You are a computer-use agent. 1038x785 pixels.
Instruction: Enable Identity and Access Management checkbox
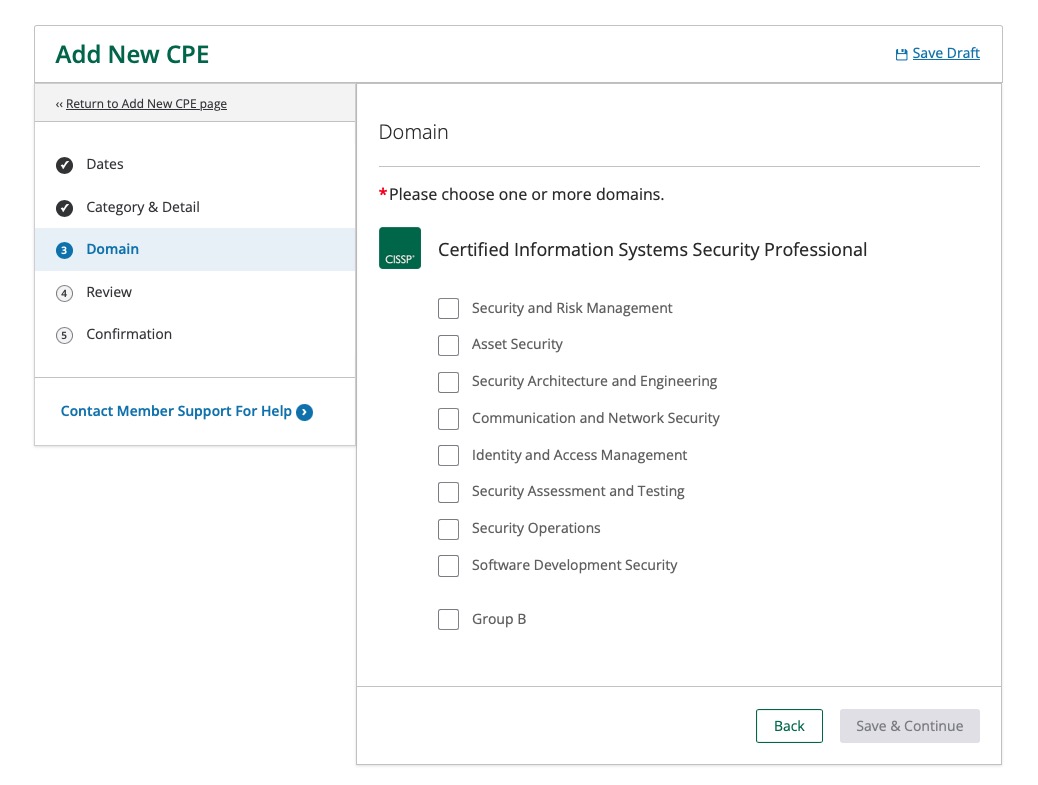pyautogui.click(x=448, y=455)
